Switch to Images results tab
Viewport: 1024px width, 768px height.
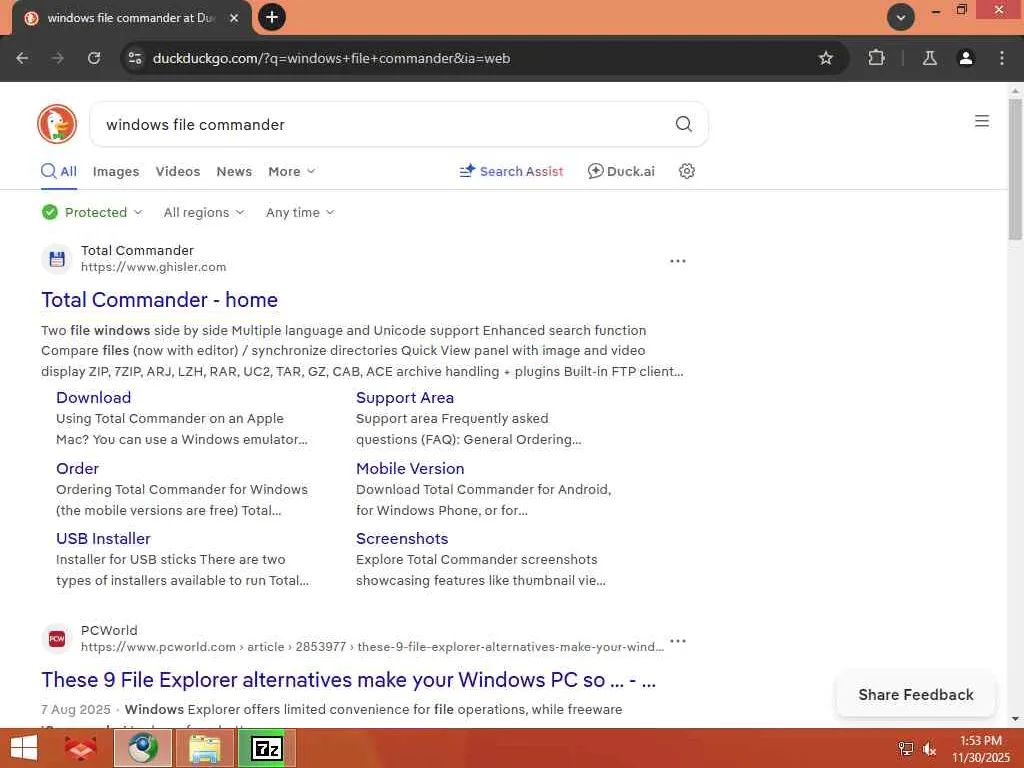click(116, 171)
